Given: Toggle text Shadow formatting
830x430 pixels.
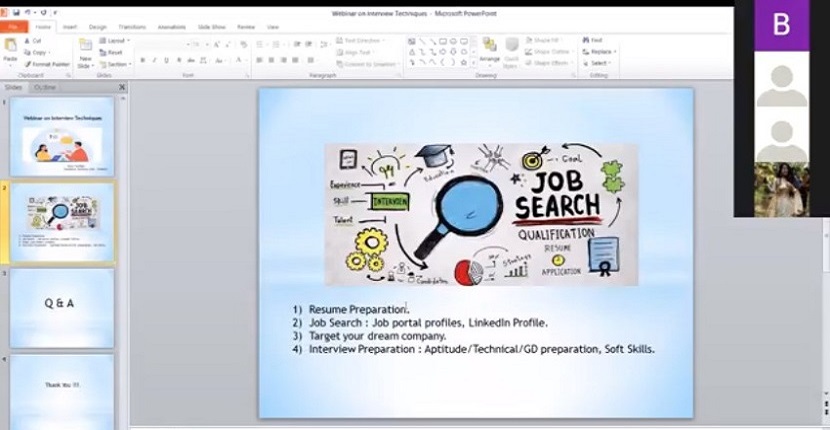Looking at the screenshot, I should tap(179, 60).
